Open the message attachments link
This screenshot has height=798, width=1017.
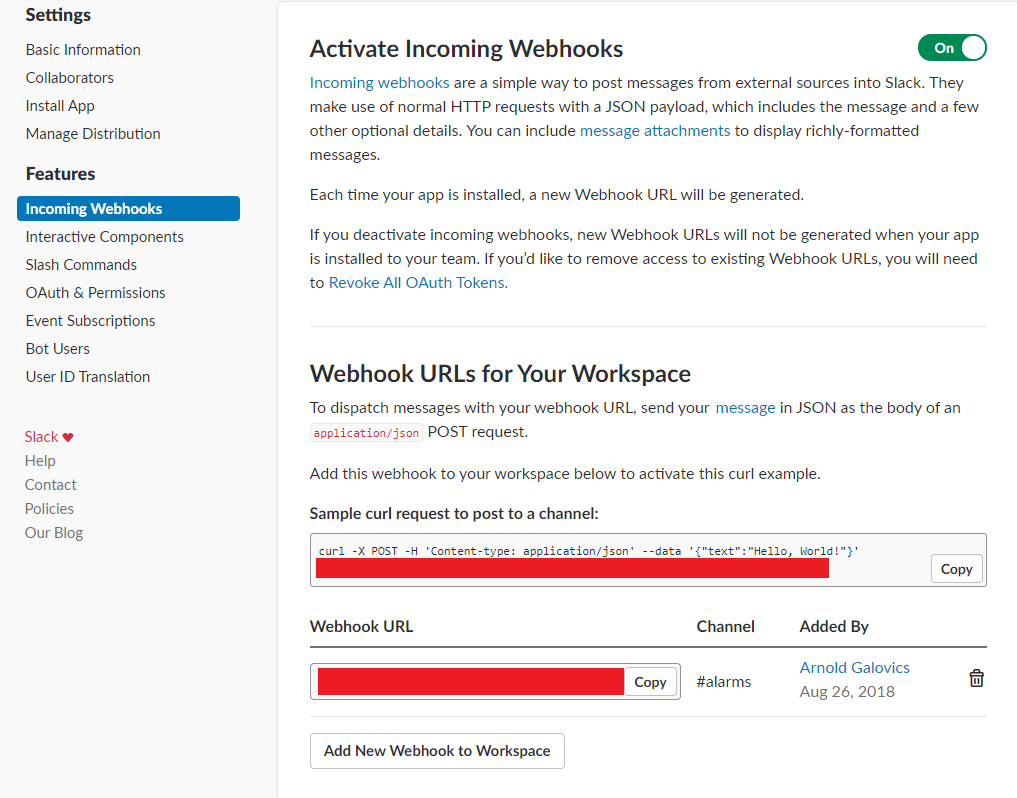point(655,131)
